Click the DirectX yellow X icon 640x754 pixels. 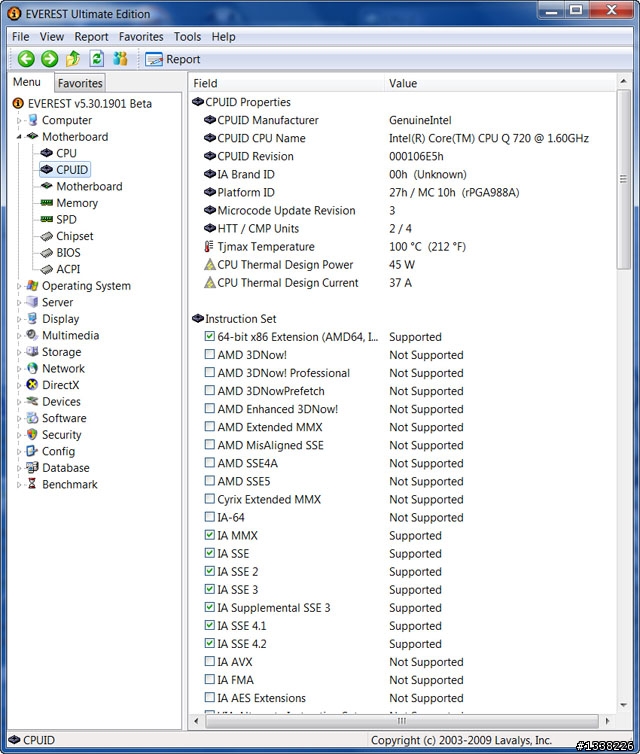click(32, 385)
